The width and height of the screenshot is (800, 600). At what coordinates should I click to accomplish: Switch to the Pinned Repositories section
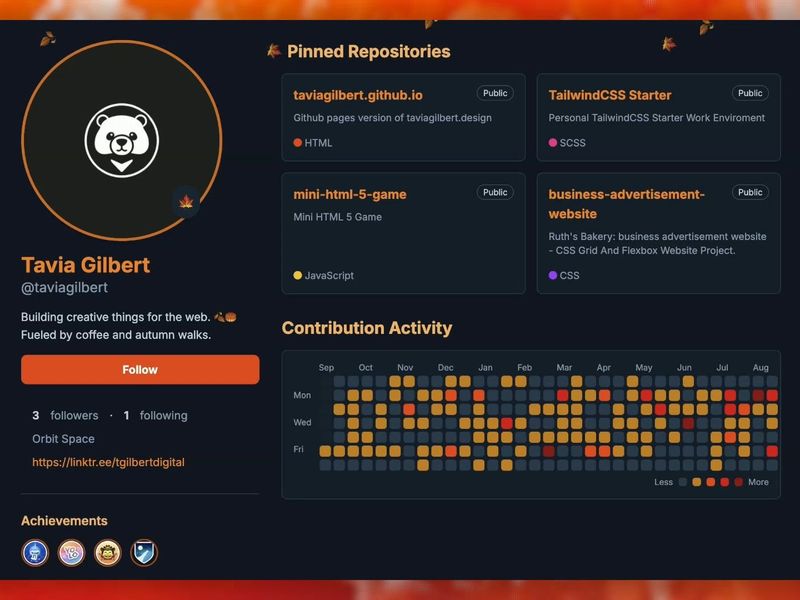click(368, 51)
